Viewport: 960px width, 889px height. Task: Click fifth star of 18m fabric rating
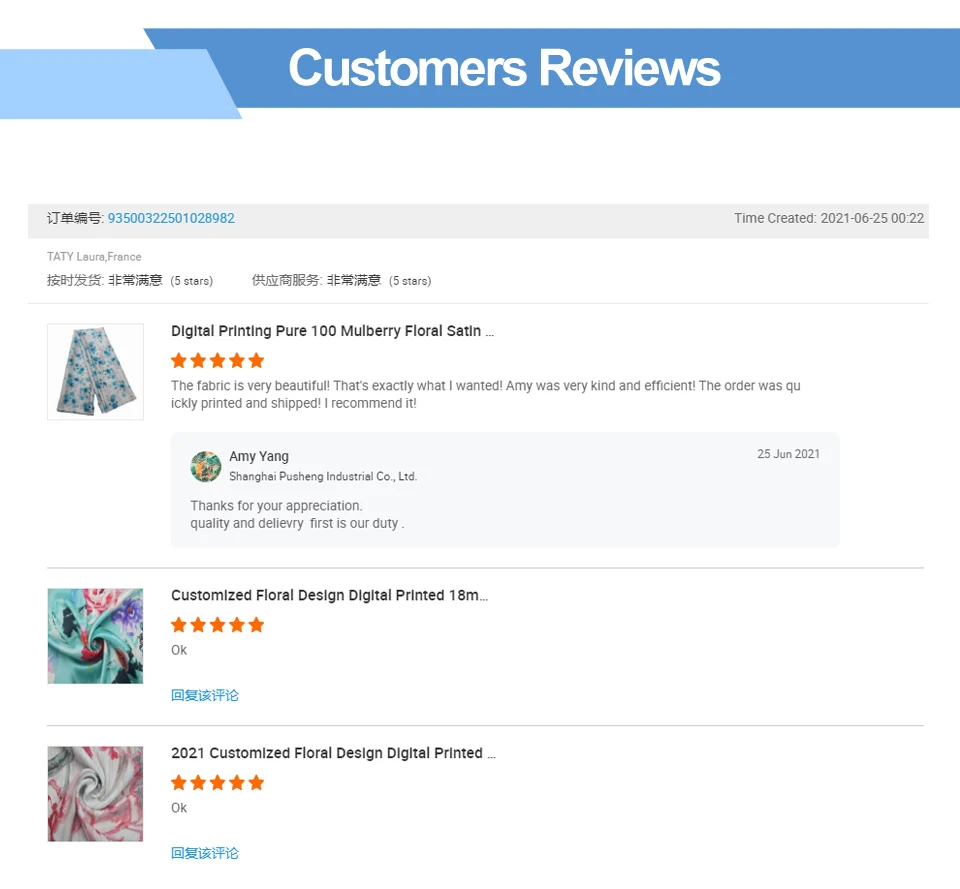pos(257,625)
